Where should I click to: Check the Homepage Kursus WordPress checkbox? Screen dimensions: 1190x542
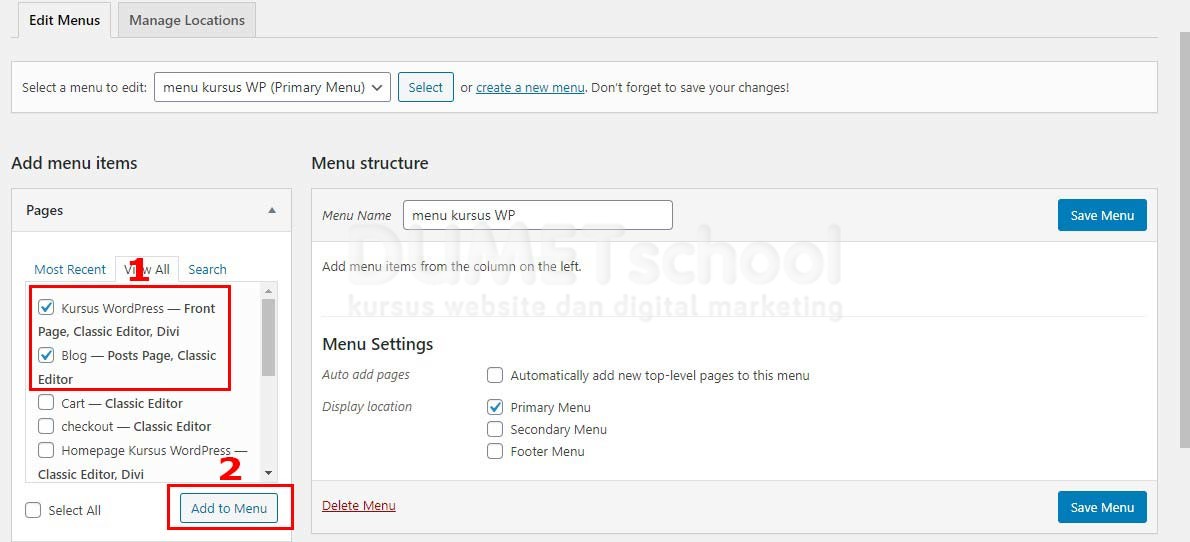pos(46,450)
